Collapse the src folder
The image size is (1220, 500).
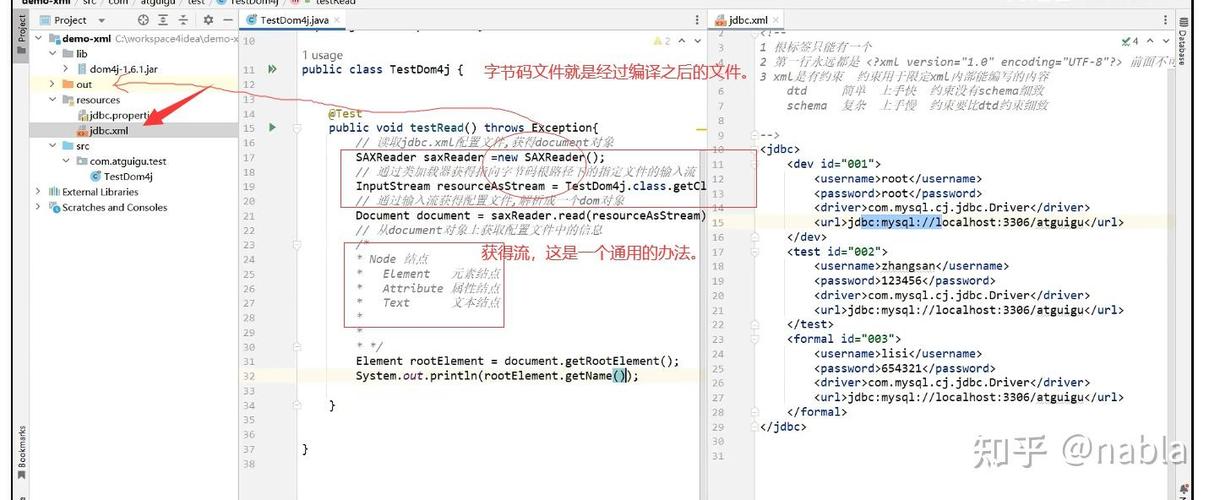[52, 146]
